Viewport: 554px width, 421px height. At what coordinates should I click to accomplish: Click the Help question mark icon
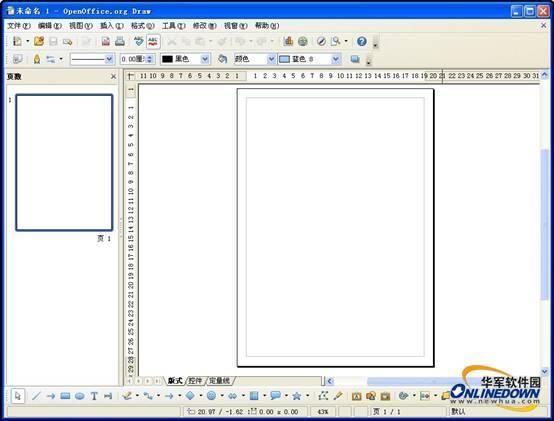[x=361, y=41]
